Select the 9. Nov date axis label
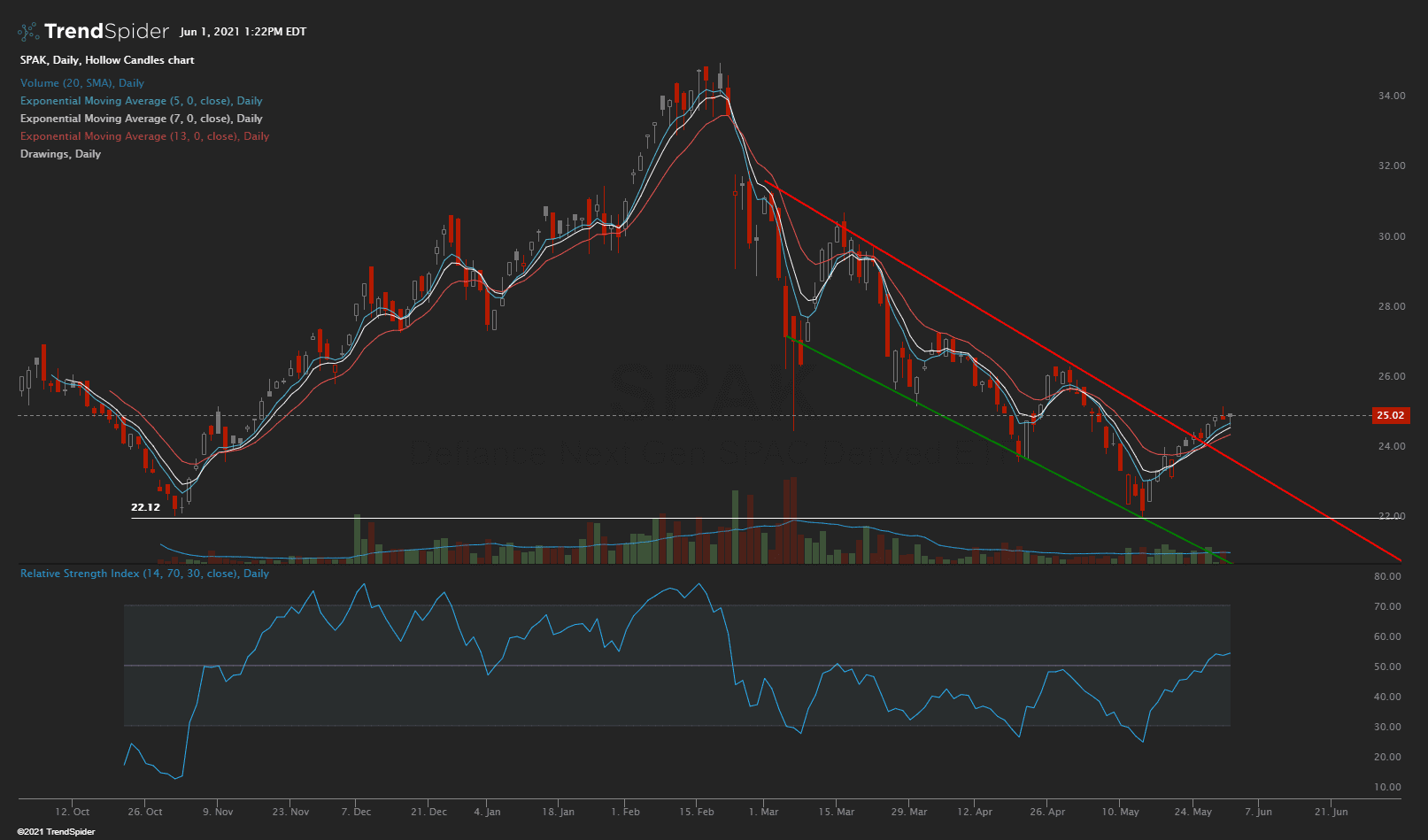This screenshot has height=840, width=1428. coord(218,812)
